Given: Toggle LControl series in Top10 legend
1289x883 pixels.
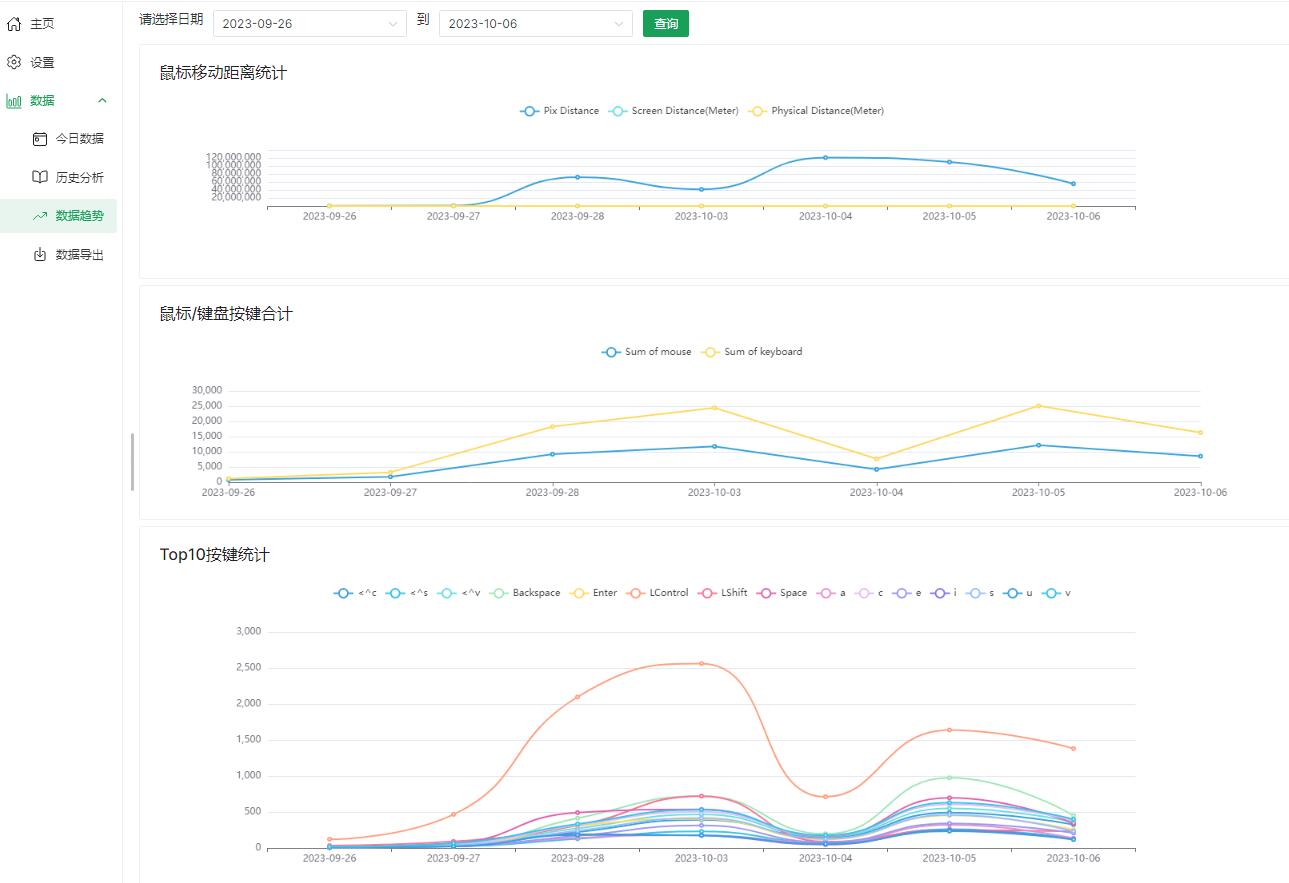Looking at the screenshot, I should tap(658, 593).
